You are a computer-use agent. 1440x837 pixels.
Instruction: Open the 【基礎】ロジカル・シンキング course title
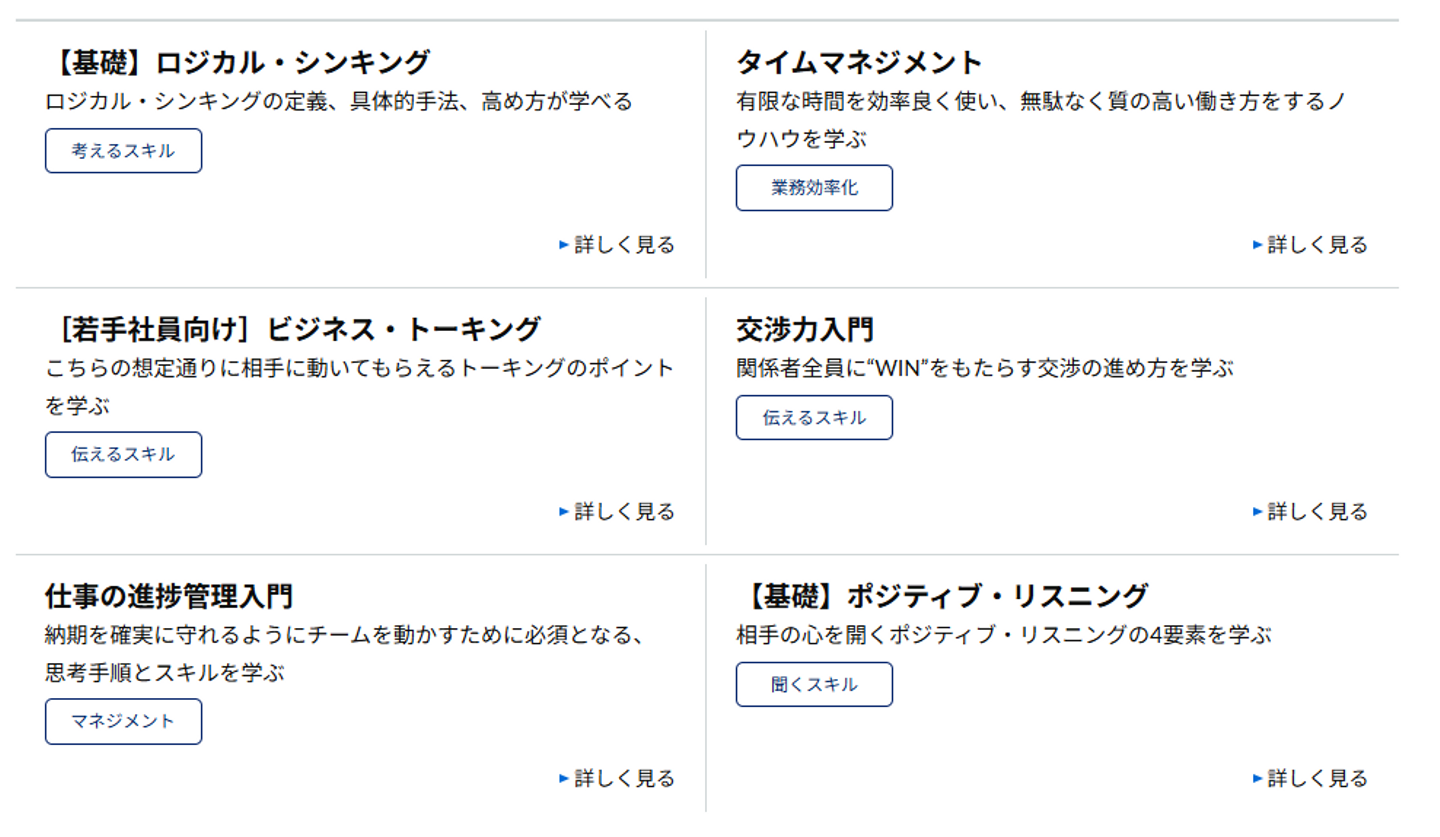tap(238, 63)
